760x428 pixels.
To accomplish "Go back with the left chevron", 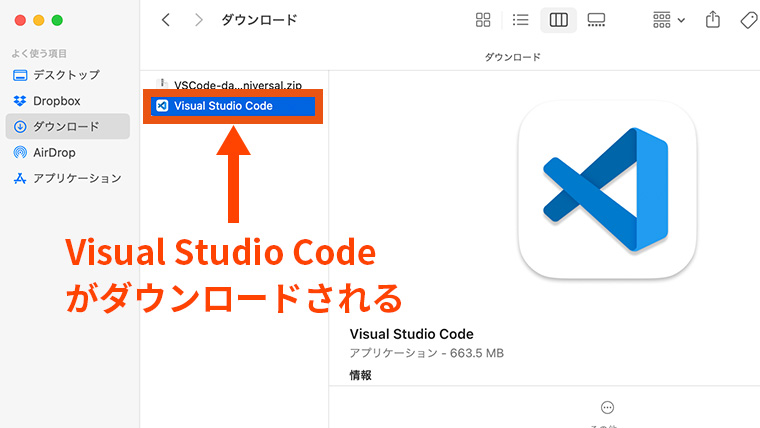I will tap(166, 20).
